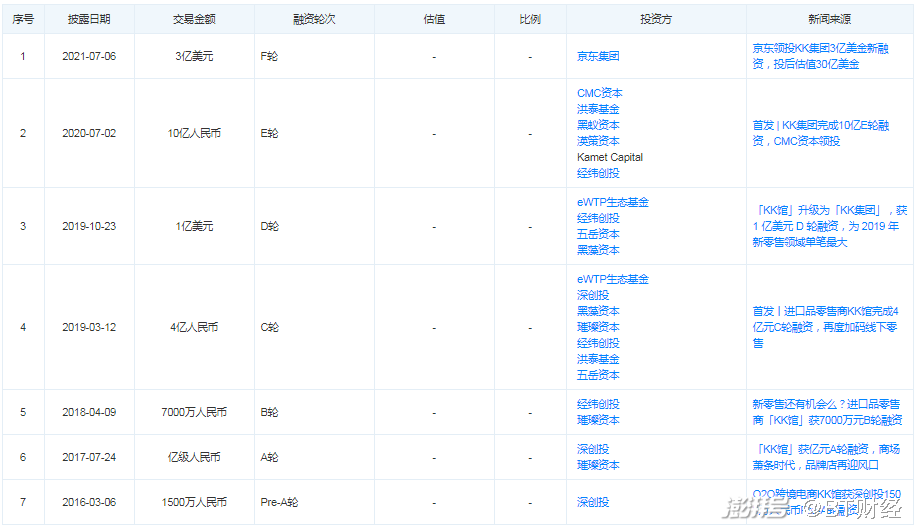Image resolution: width=916 pixels, height=526 pixels.
Task: Click the 新闻来源 column header
Action: (830, 19)
